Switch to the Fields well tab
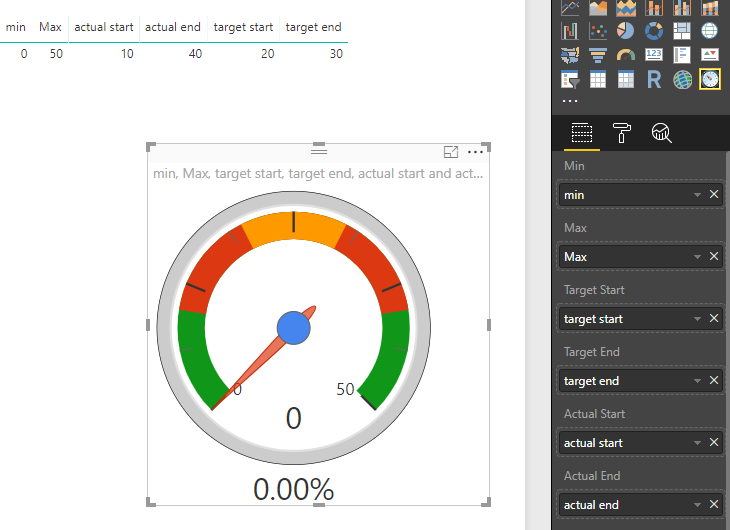730x530 pixels. (x=581, y=133)
